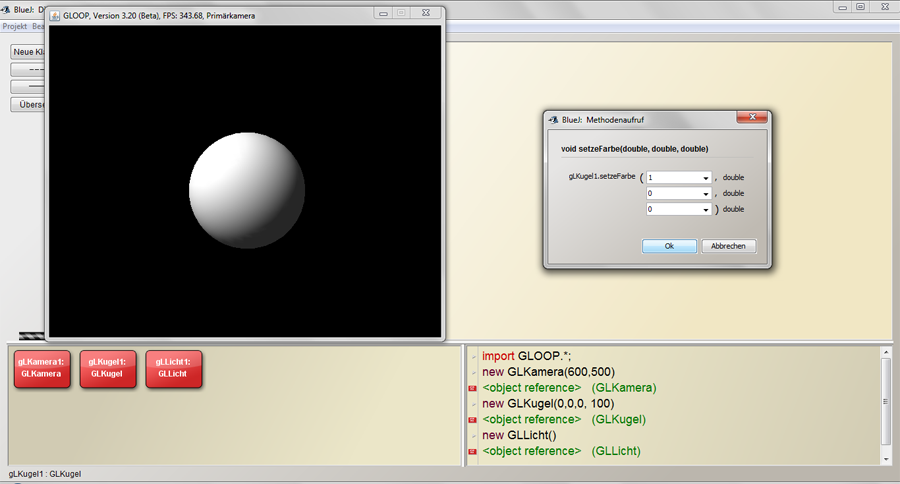The width and height of the screenshot is (900, 484).
Task: Select the gLKugel1 object on the bench
Action: tap(106, 367)
